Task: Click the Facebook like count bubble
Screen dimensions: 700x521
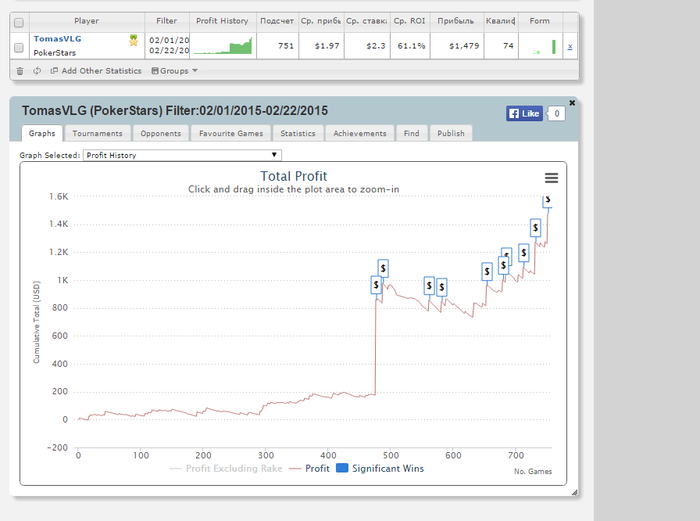Action: [557, 113]
